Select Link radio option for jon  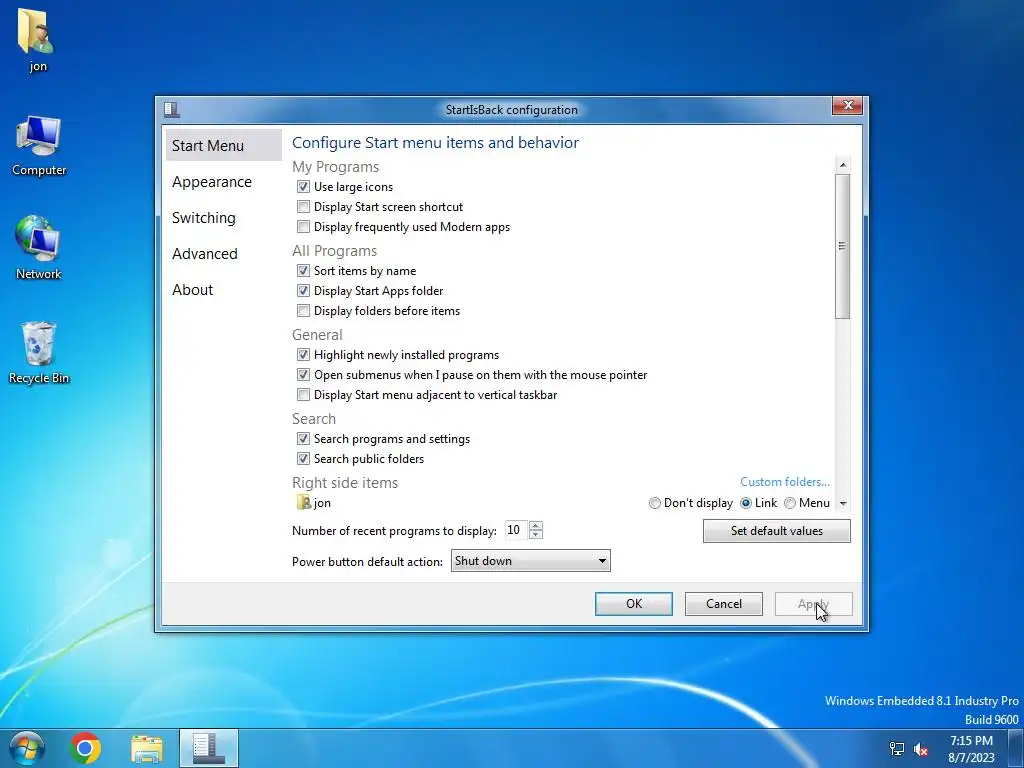click(x=746, y=503)
